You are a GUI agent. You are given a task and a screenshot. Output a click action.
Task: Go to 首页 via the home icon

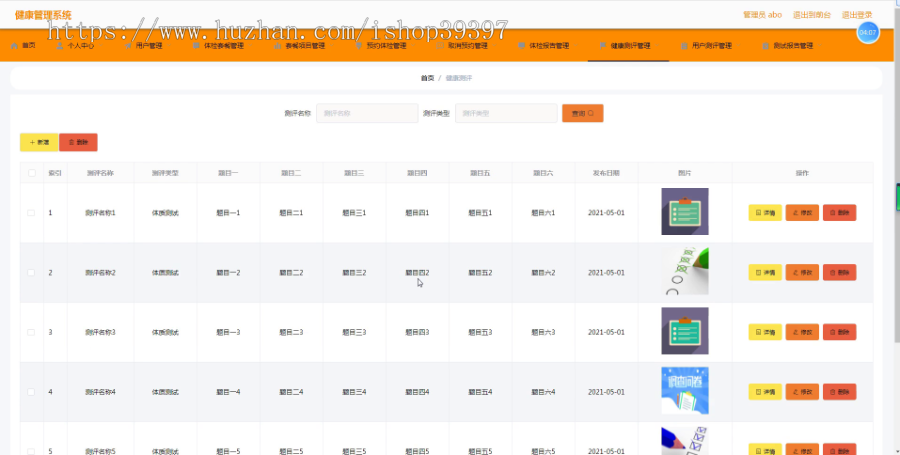click(x=14, y=45)
